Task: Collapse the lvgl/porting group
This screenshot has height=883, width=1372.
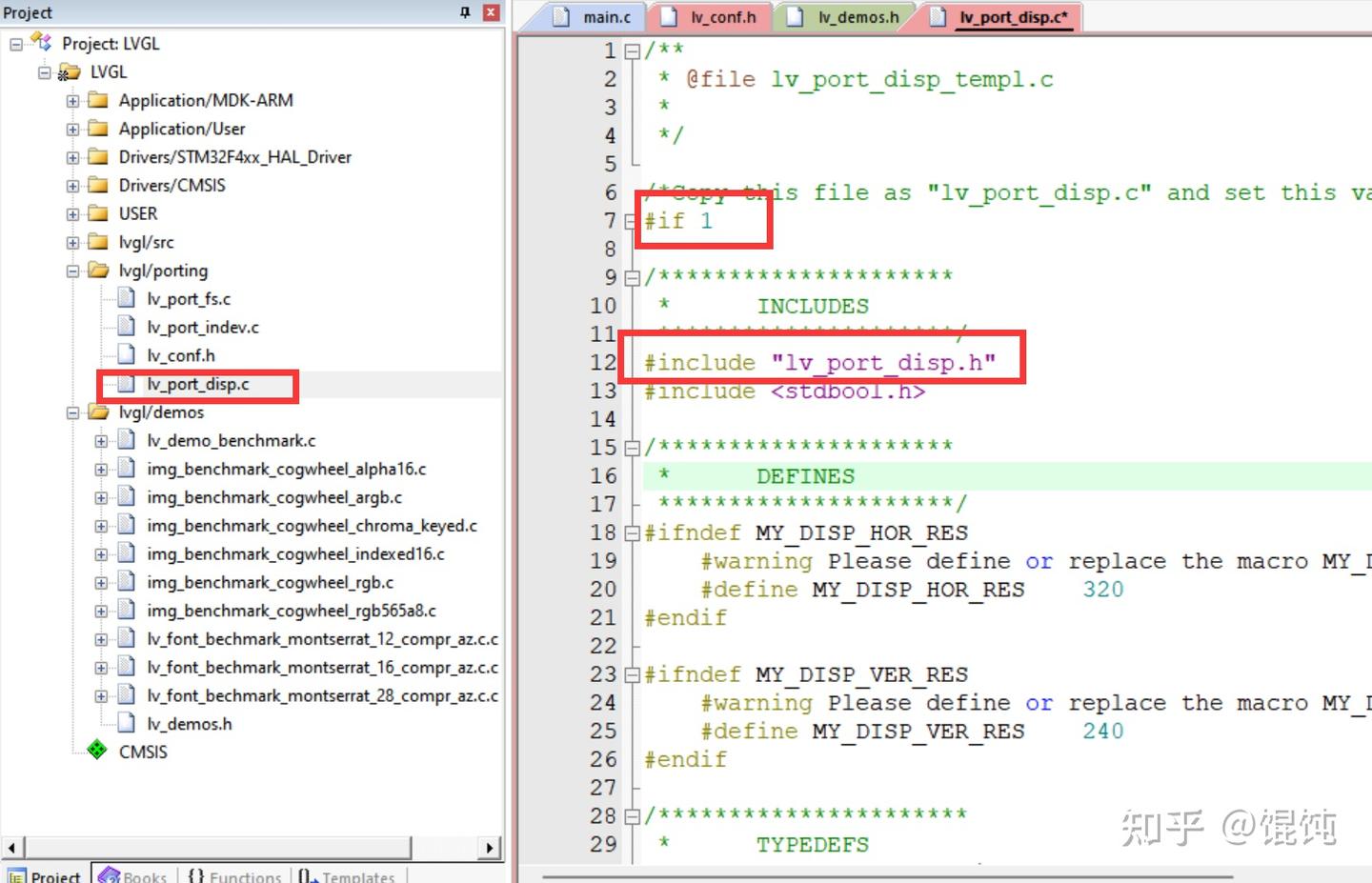Action: (74, 271)
